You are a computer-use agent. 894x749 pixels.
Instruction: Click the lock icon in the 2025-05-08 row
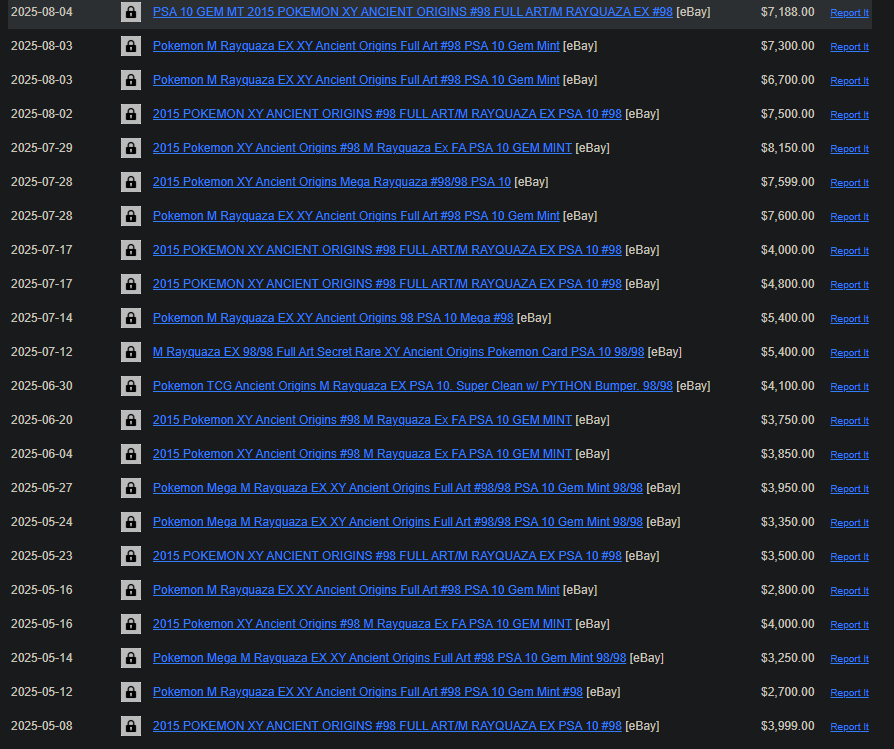[131, 726]
